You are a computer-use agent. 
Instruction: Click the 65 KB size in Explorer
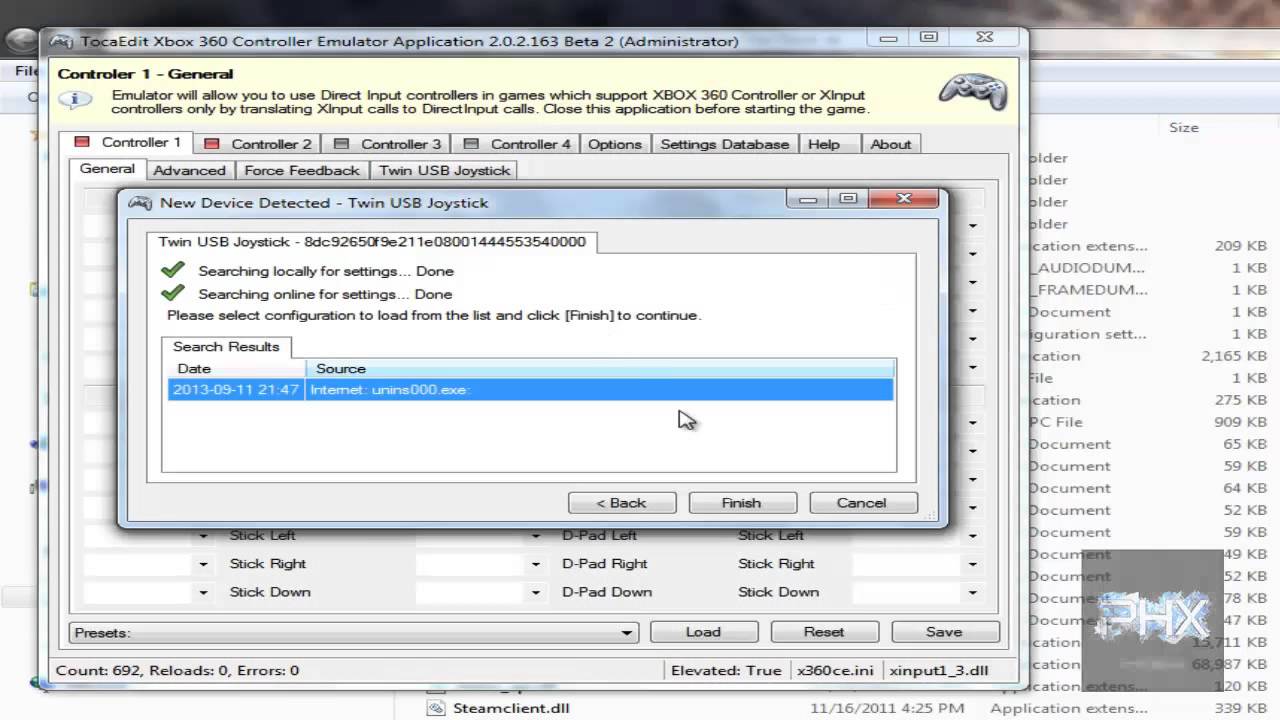tap(1245, 444)
